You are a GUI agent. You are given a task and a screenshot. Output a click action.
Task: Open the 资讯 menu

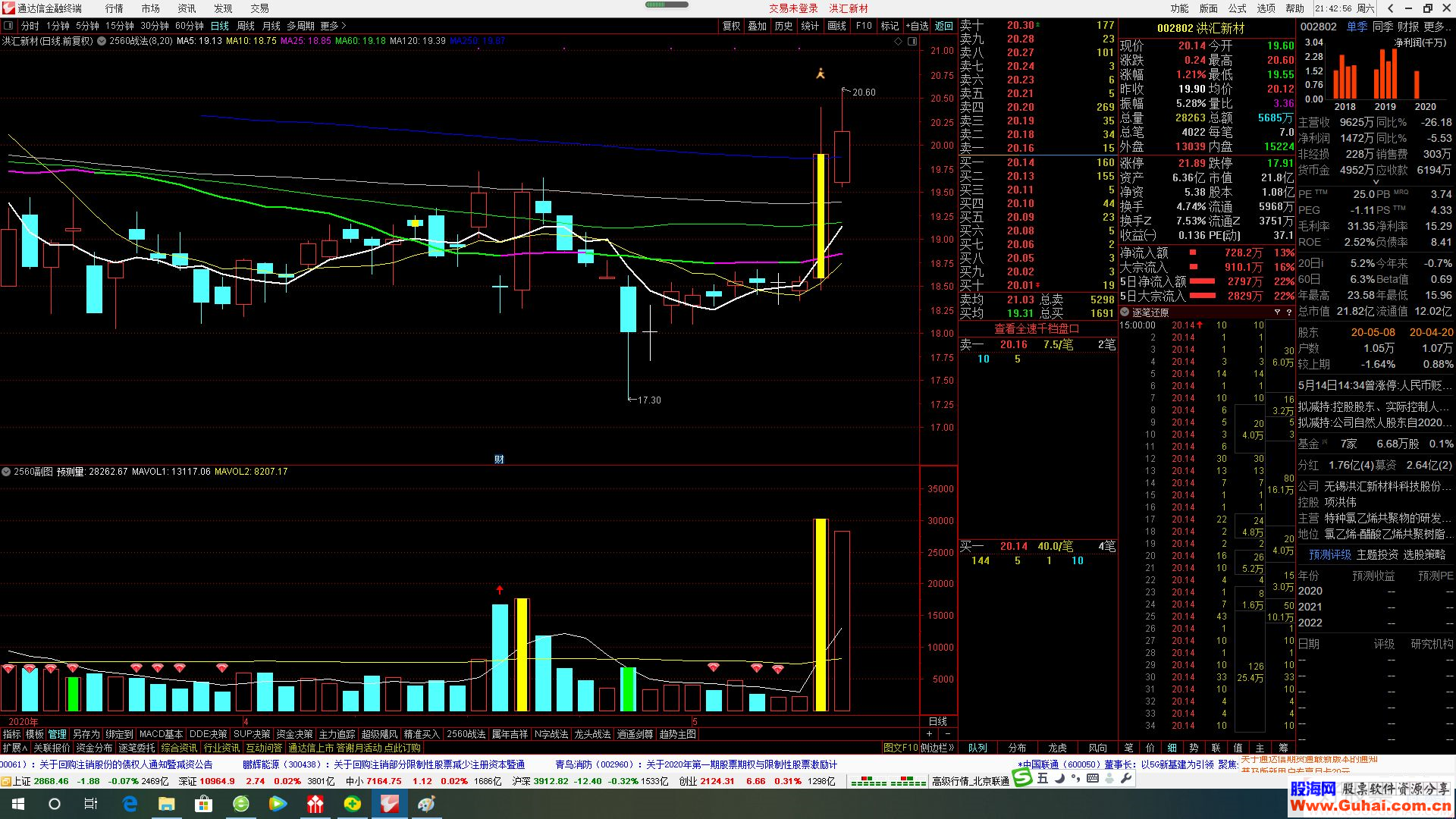[x=187, y=8]
